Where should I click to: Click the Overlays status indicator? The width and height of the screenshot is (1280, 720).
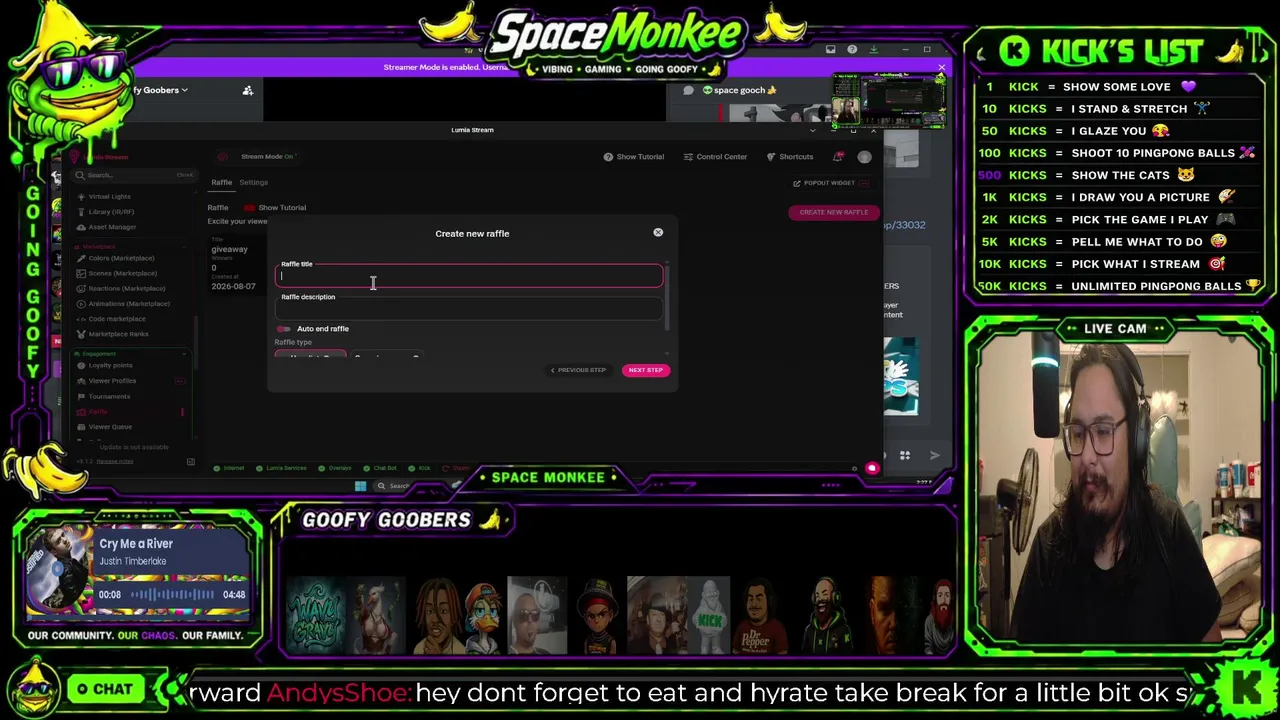[x=335, y=468]
